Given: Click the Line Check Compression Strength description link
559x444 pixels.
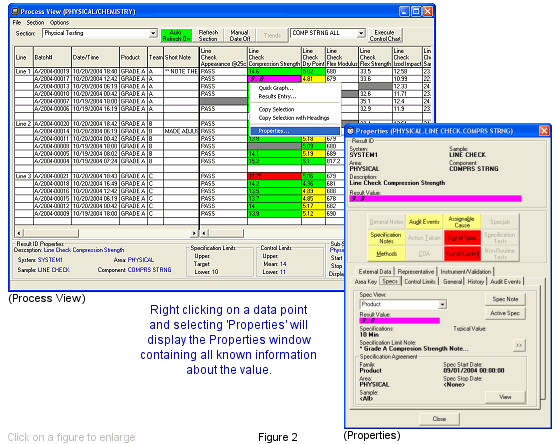Looking at the screenshot, I should pos(84,250).
